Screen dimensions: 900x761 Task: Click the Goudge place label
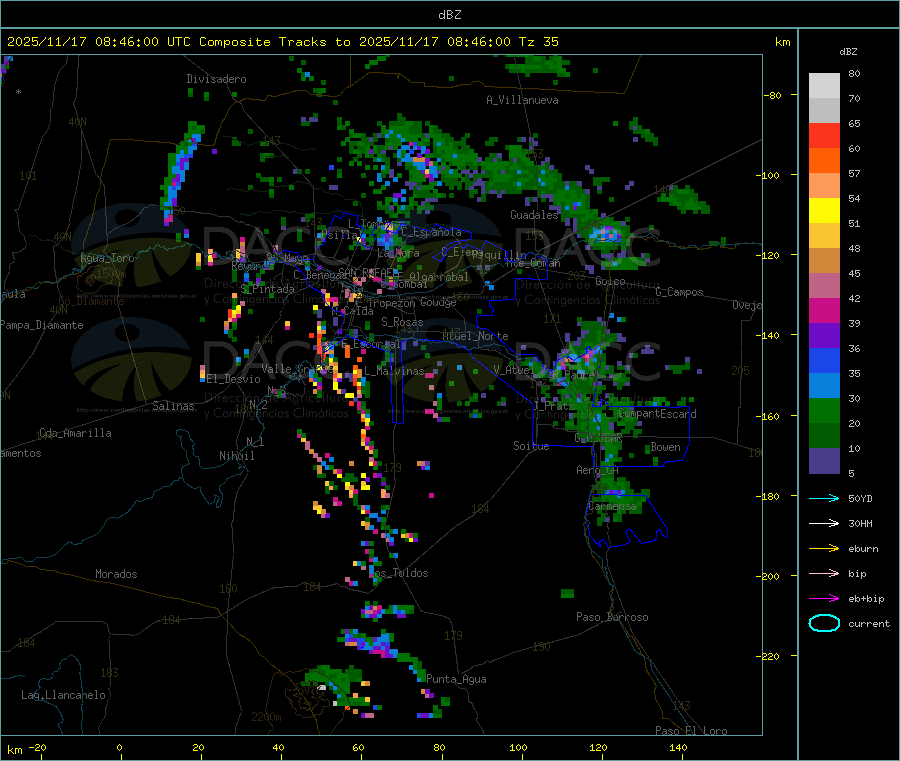(x=438, y=302)
